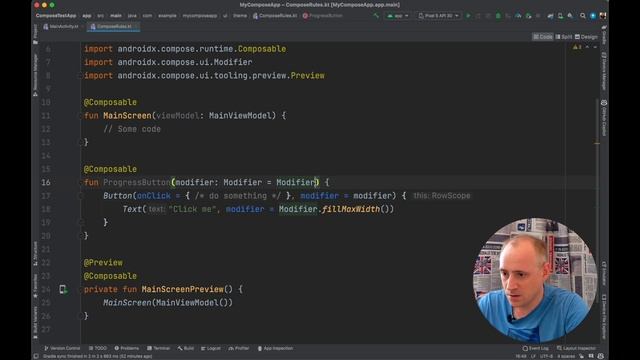Collapse the Button lambda fold on line 17
Viewport: 640px width, 360px height.
pos(81,196)
